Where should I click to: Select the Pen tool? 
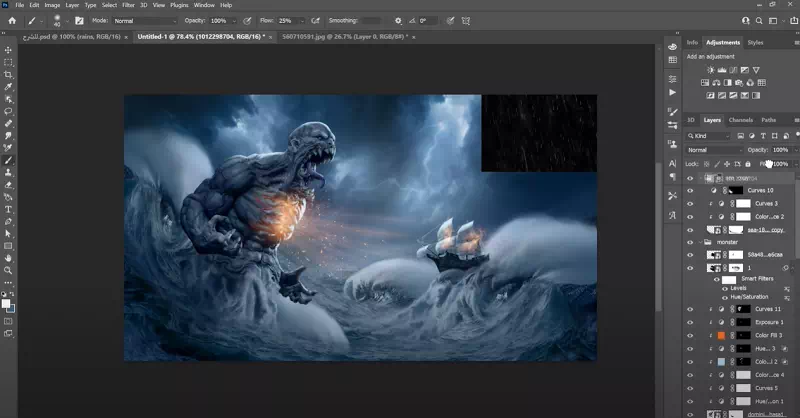[8, 222]
